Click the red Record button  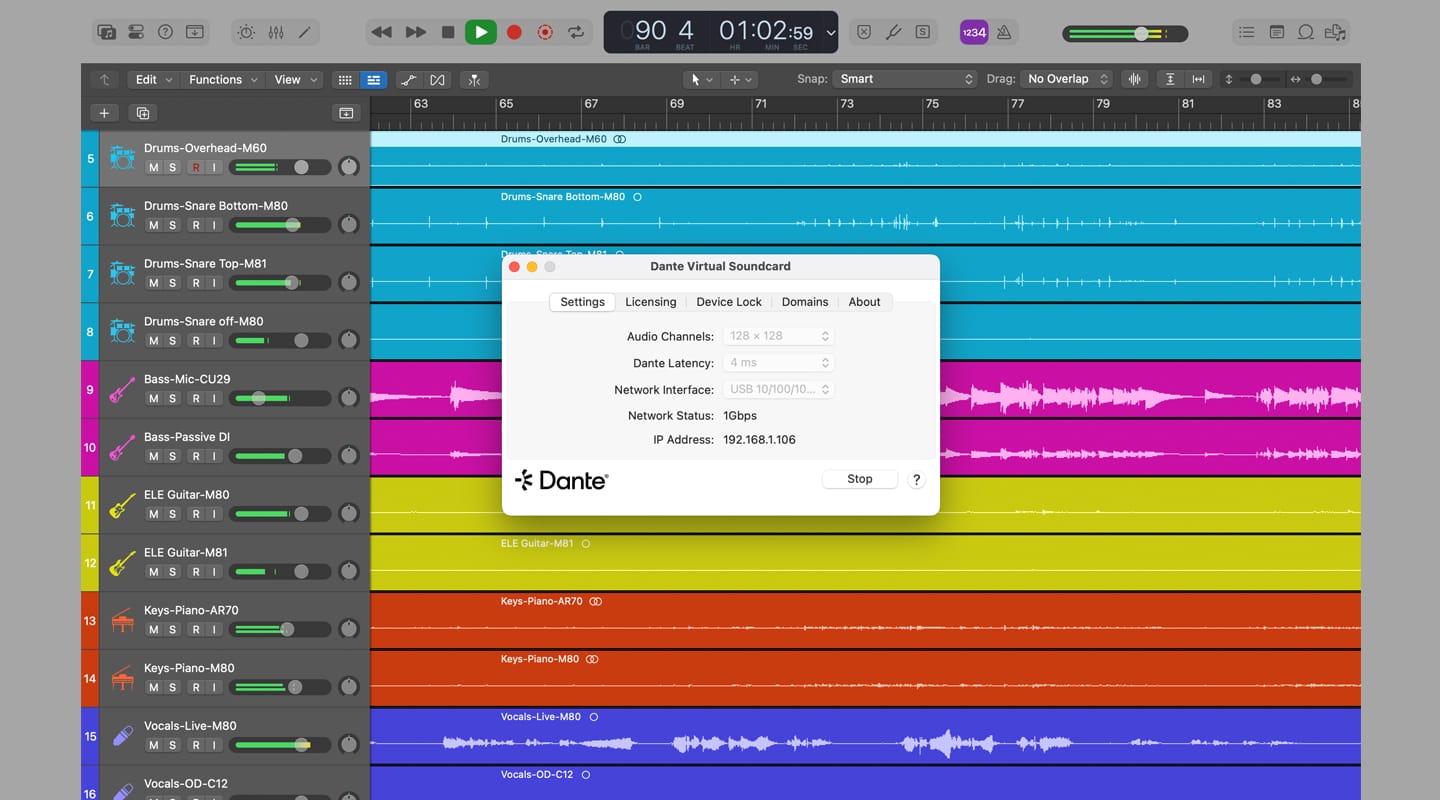tap(514, 32)
